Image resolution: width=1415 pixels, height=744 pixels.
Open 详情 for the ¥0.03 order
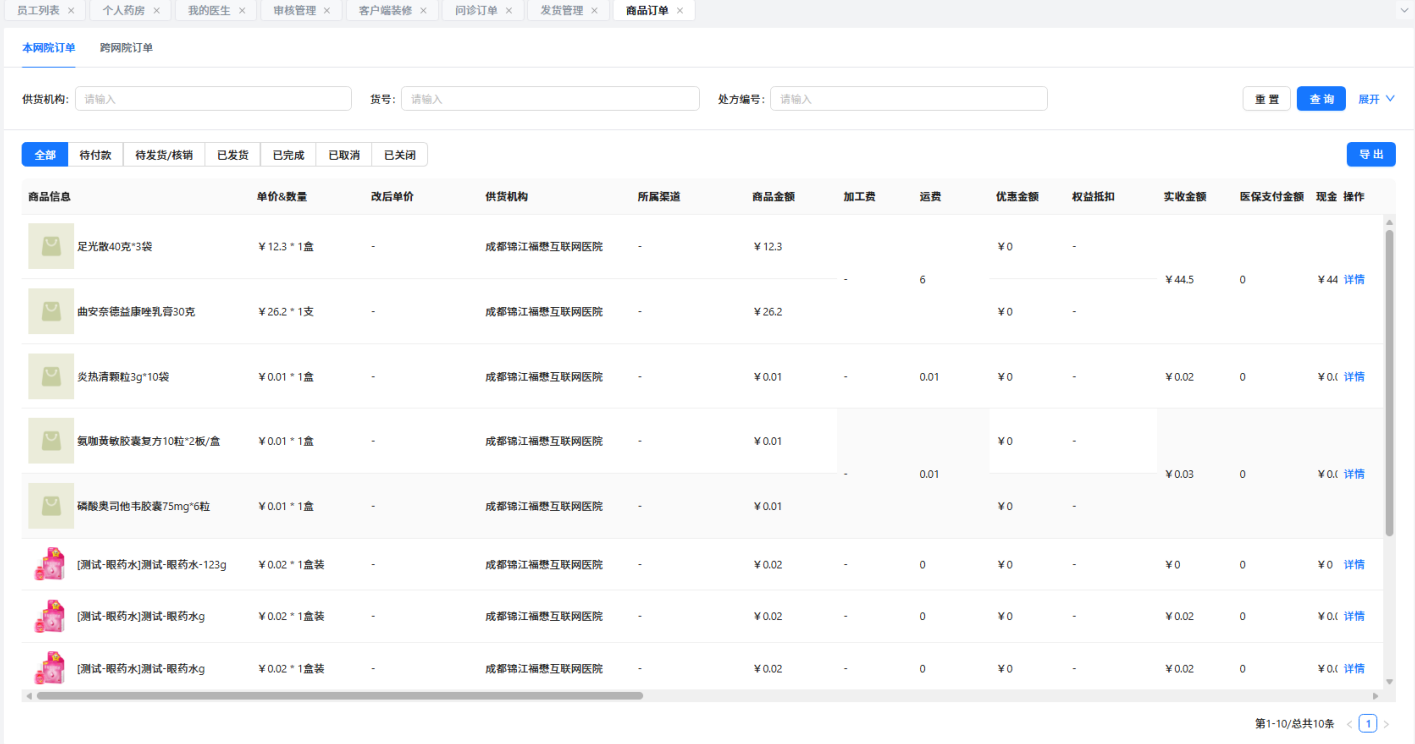pyautogui.click(x=1354, y=474)
